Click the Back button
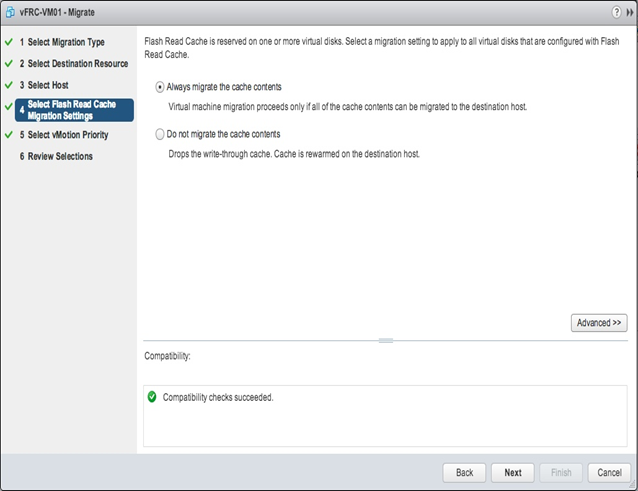Screen dimensions: 638x491 pos(464,473)
